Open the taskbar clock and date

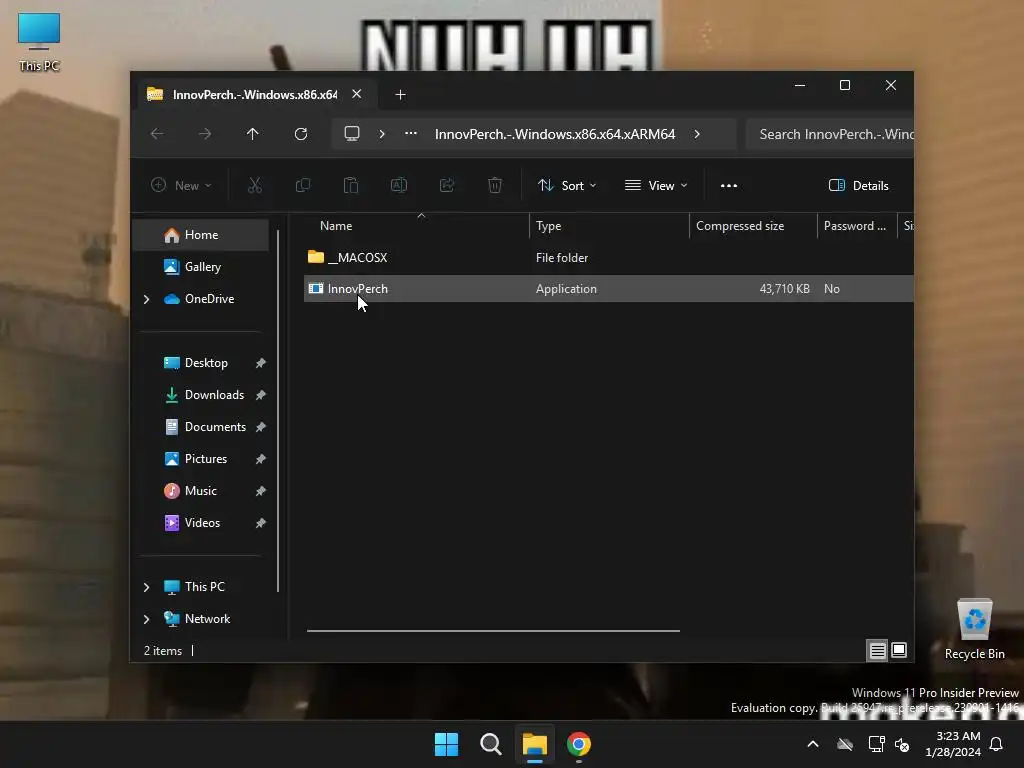[x=953, y=744]
